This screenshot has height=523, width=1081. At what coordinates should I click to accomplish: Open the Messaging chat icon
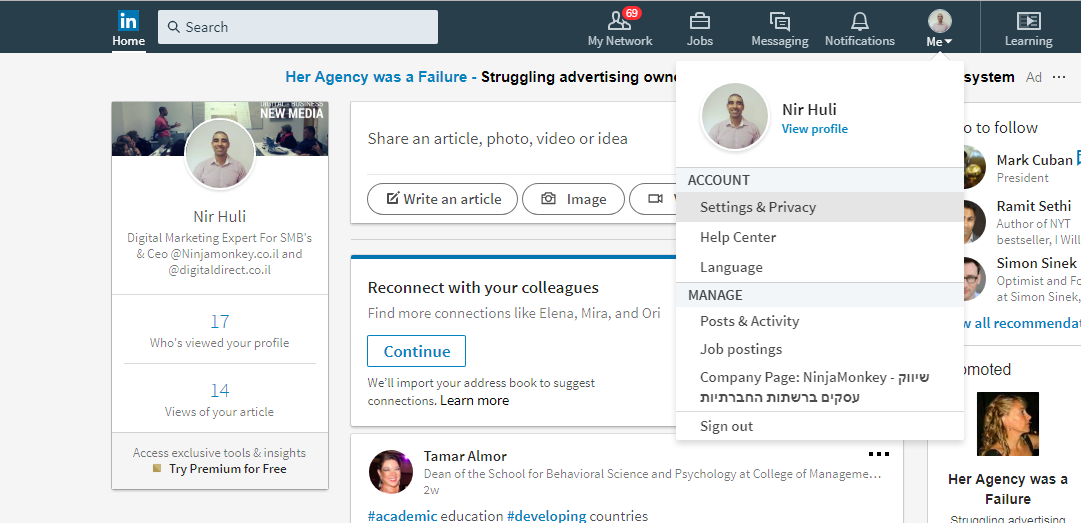(x=780, y=21)
